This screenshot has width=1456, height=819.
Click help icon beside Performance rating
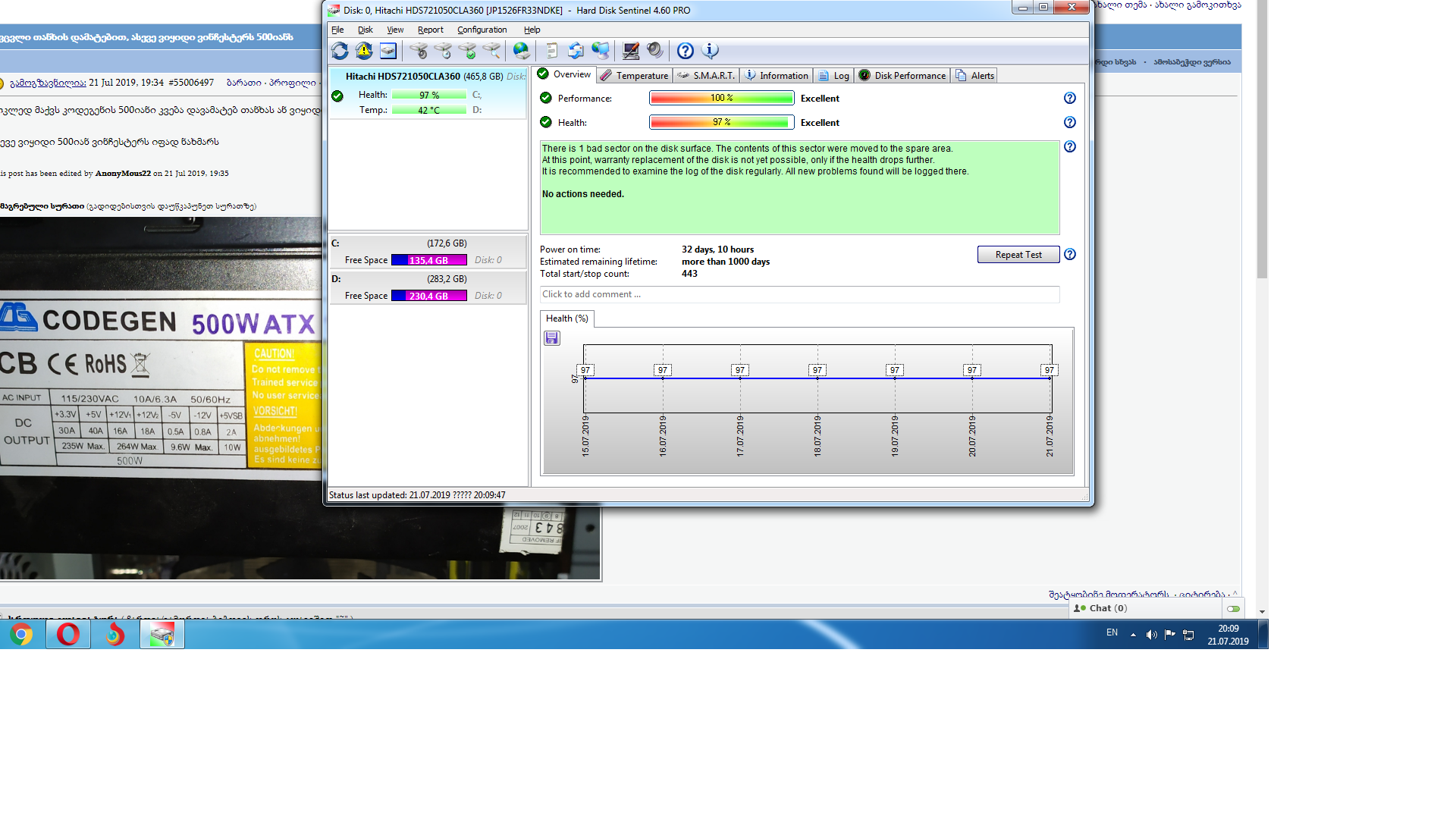coord(1069,99)
